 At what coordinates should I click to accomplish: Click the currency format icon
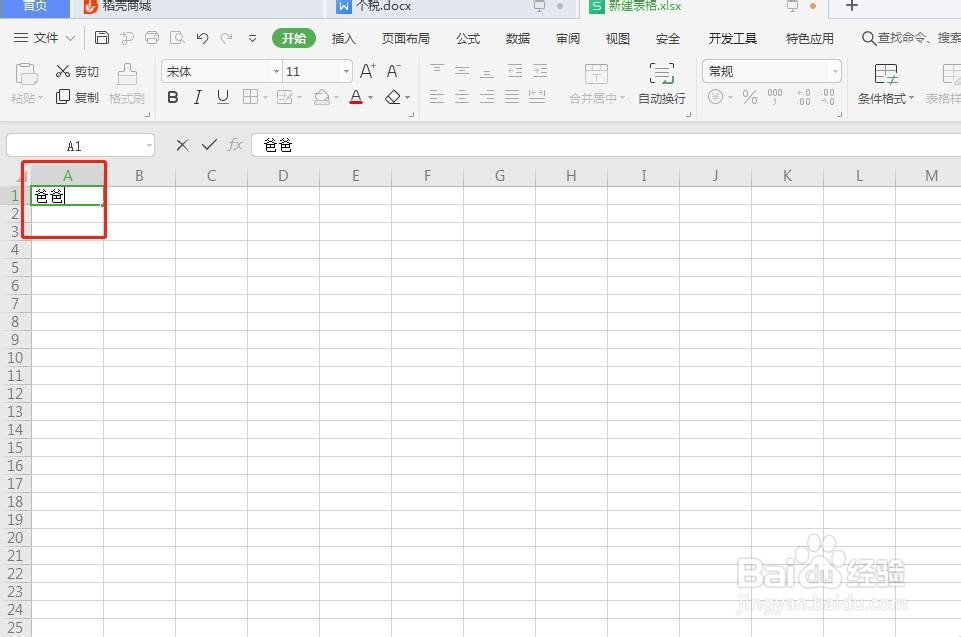pos(715,97)
